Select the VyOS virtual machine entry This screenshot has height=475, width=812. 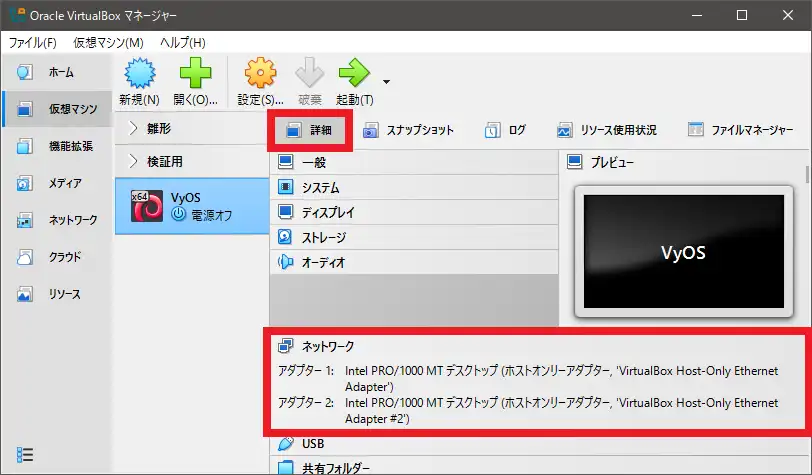(192, 206)
